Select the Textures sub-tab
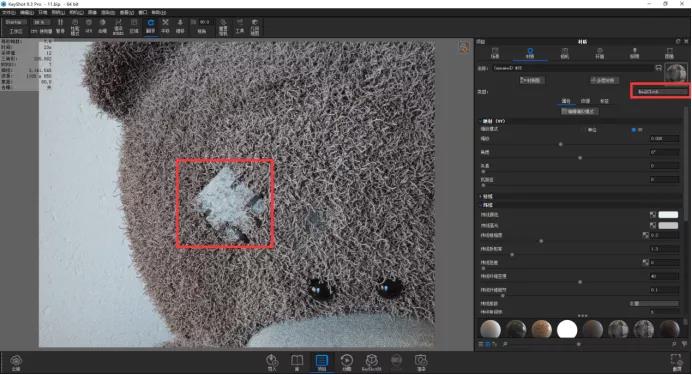Image resolution: width=692 pixels, height=375 pixels. pyautogui.click(x=586, y=101)
